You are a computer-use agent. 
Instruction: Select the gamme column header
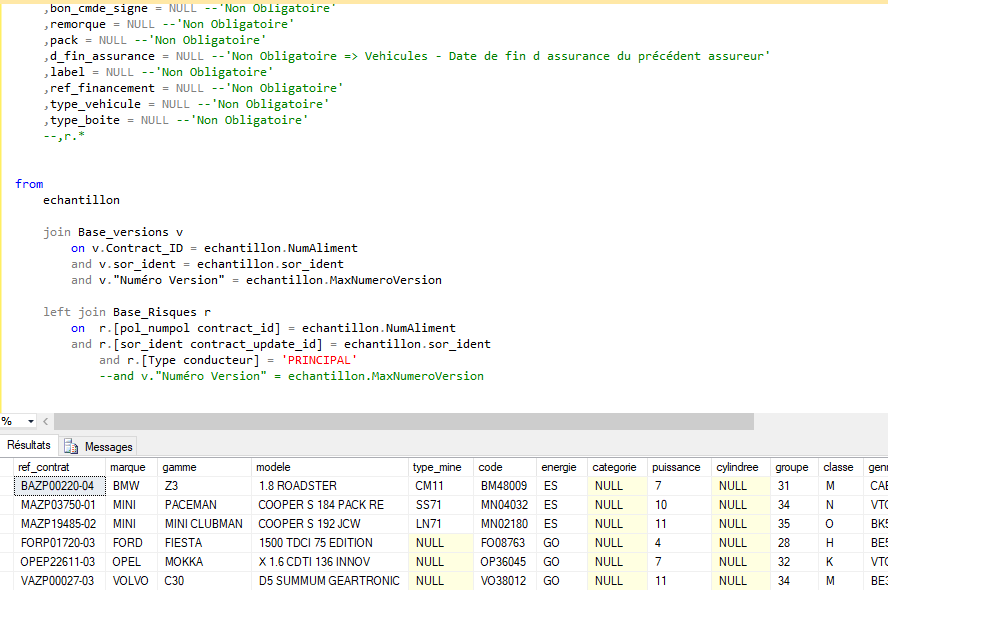click(204, 467)
